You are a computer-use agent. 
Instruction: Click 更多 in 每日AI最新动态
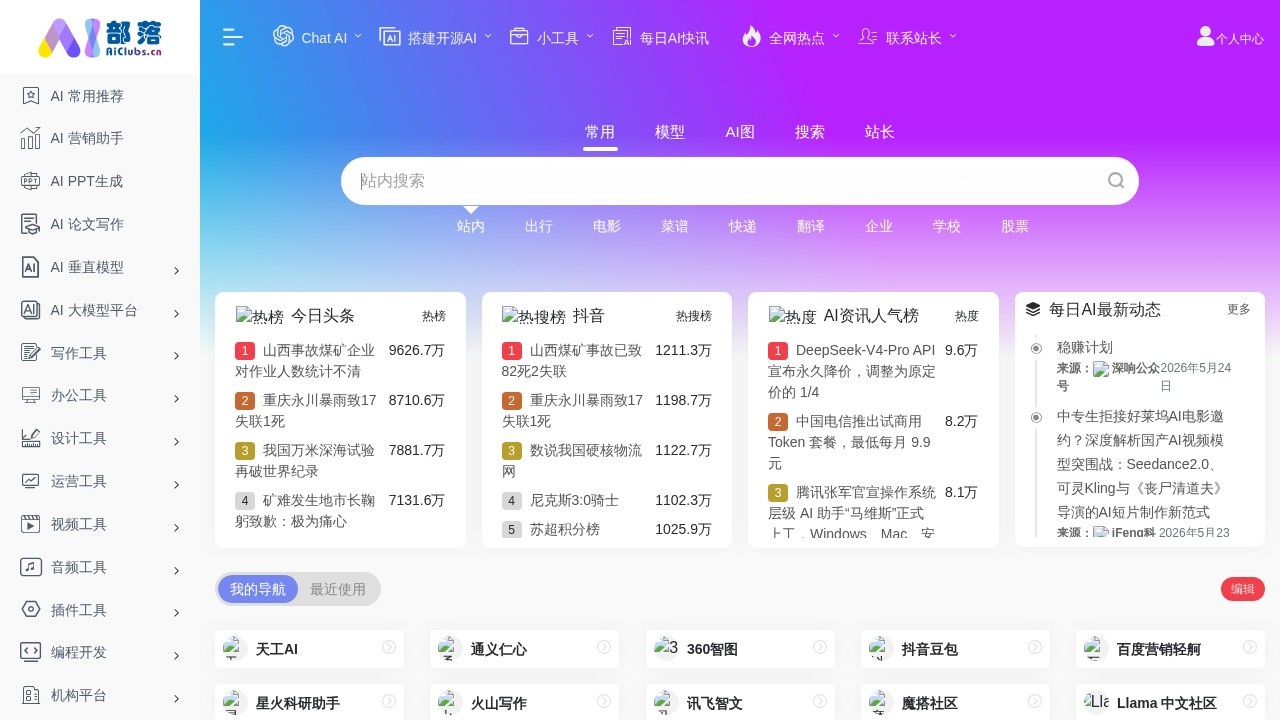pos(1239,309)
